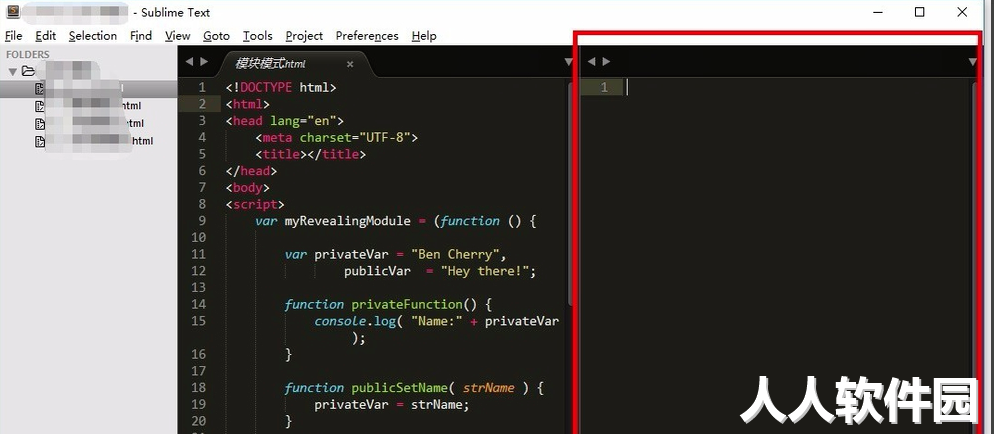Click the FOLDERS sidebar heading
Image resolution: width=994 pixels, height=434 pixels.
click(28, 54)
